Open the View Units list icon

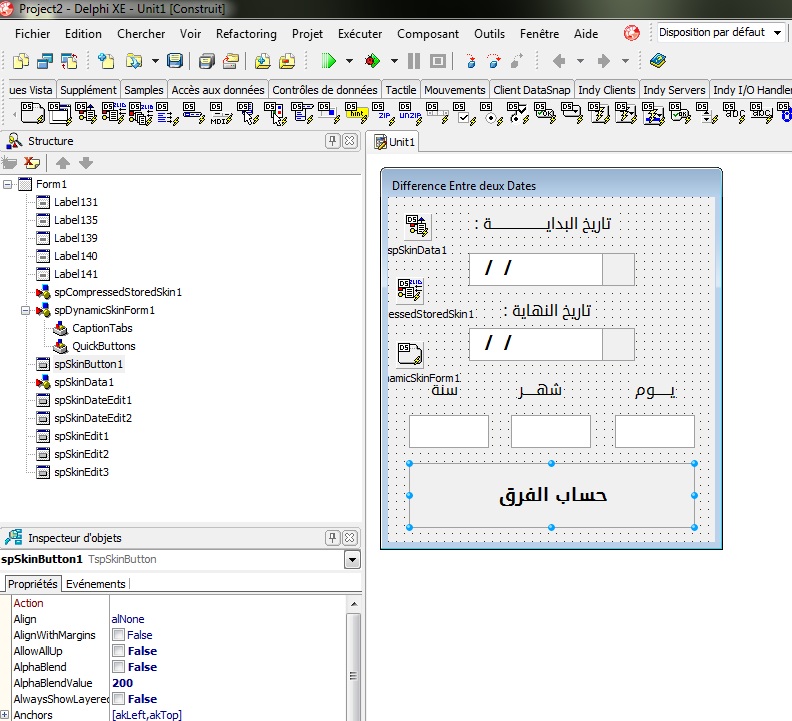21,61
